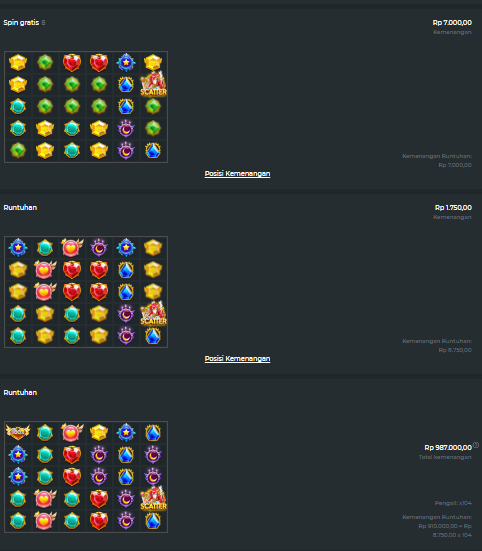
Task: Click the purple moon in the top row of the Rp 1.750,00 grid
Action: tap(99, 247)
